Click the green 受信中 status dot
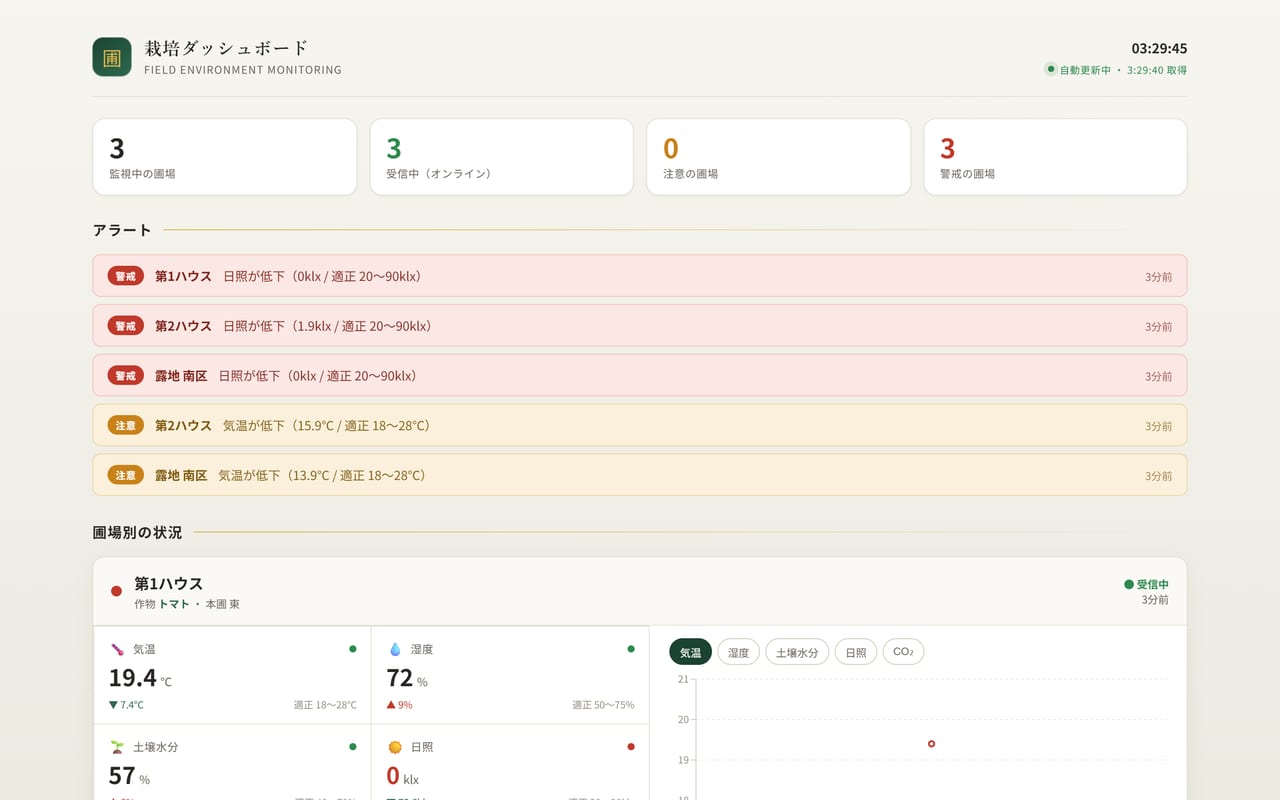This screenshot has height=800, width=1280. pyautogui.click(x=1129, y=584)
